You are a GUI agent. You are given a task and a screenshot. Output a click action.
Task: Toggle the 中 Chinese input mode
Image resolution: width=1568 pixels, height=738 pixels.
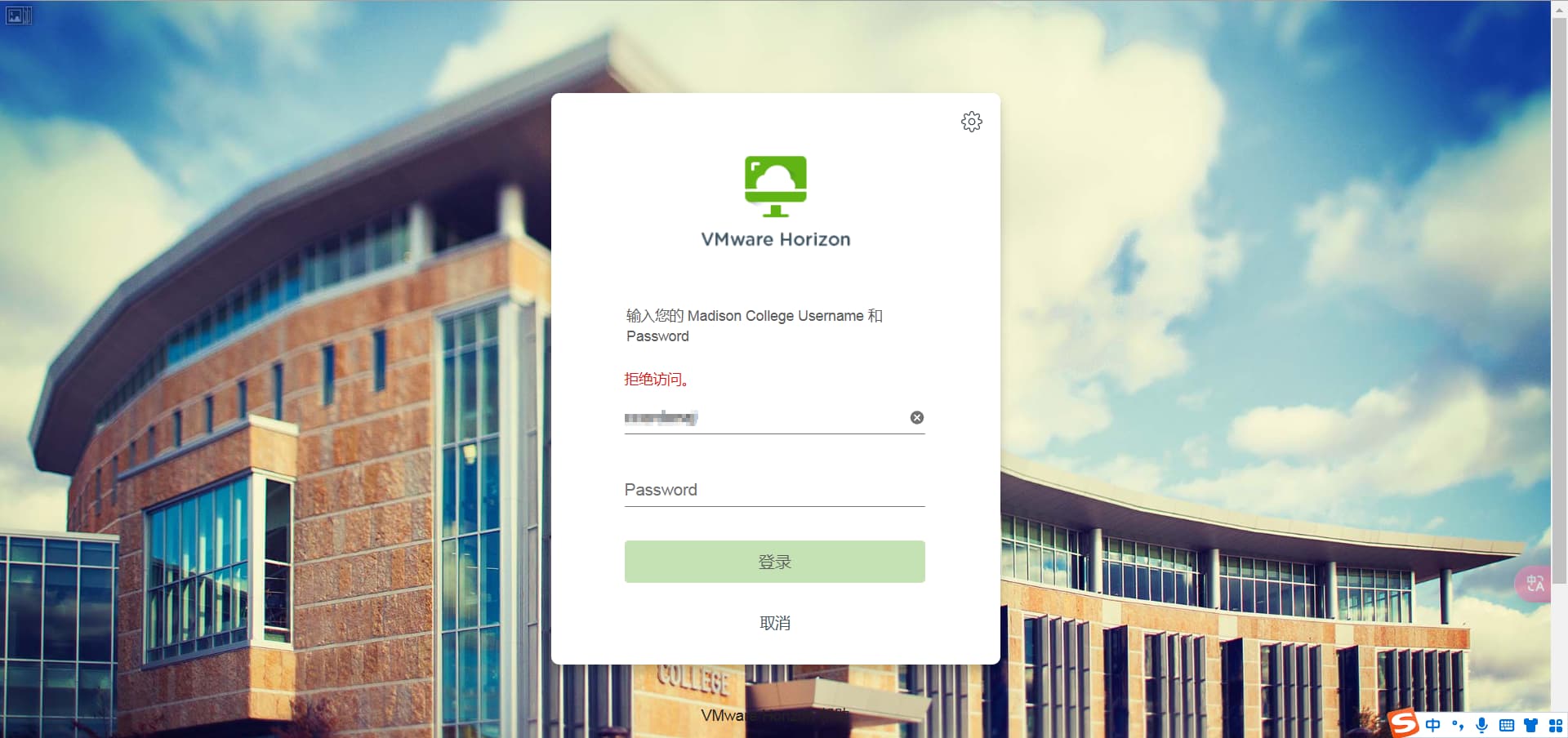pyautogui.click(x=1433, y=725)
